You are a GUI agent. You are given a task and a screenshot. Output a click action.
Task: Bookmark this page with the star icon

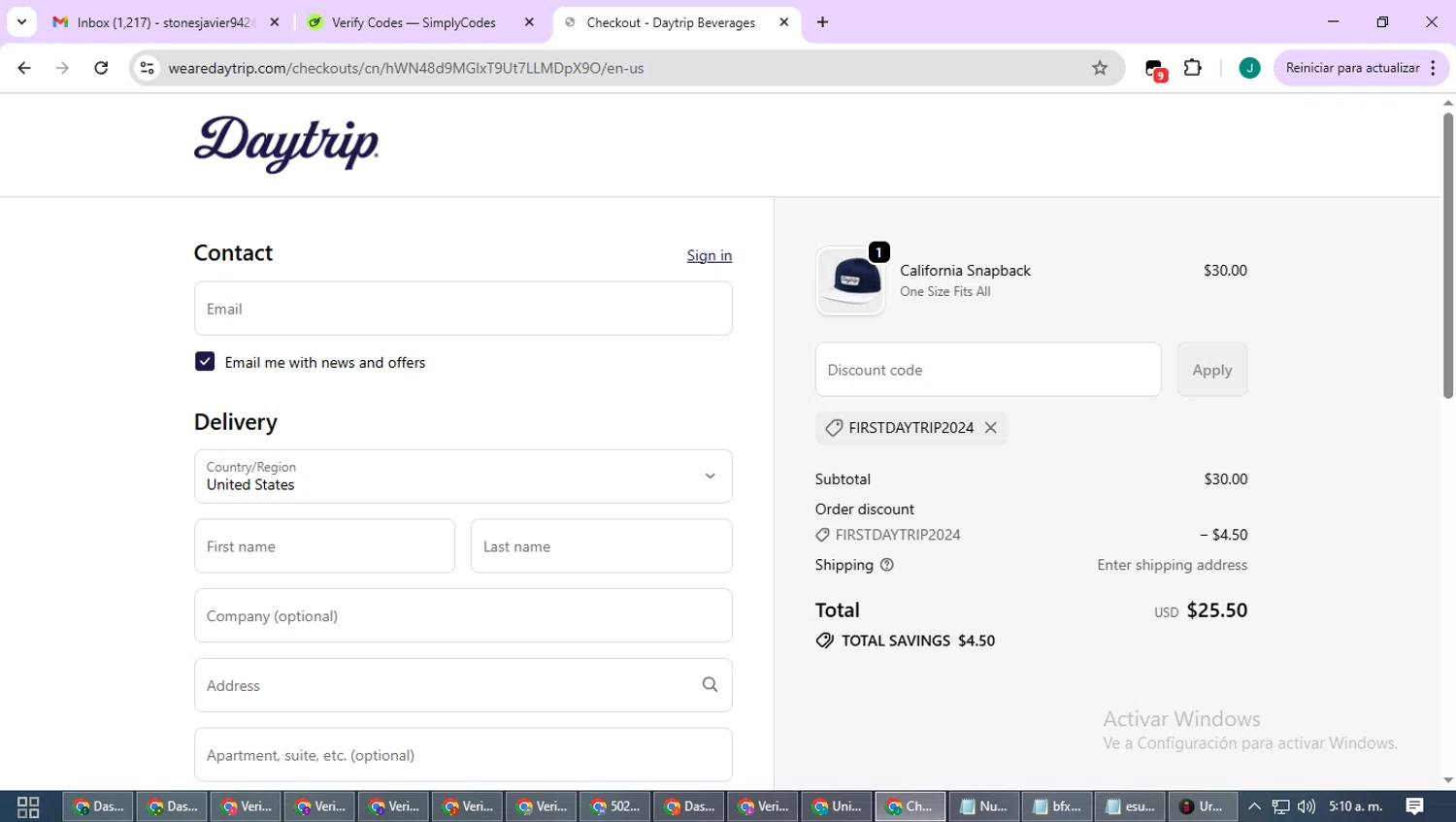click(x=1100, y=68)
